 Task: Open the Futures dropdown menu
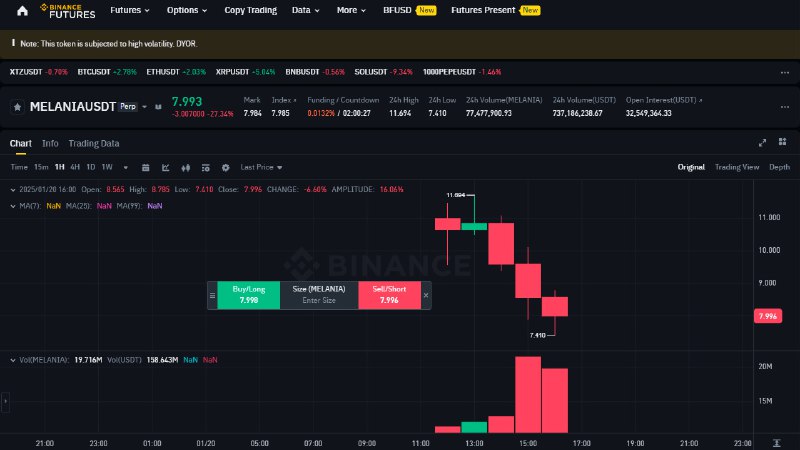130,10
